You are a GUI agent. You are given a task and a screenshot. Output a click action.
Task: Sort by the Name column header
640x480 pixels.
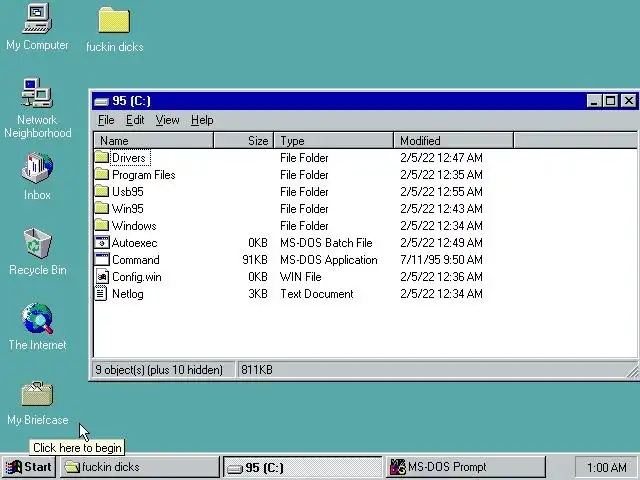click(153, 141)
